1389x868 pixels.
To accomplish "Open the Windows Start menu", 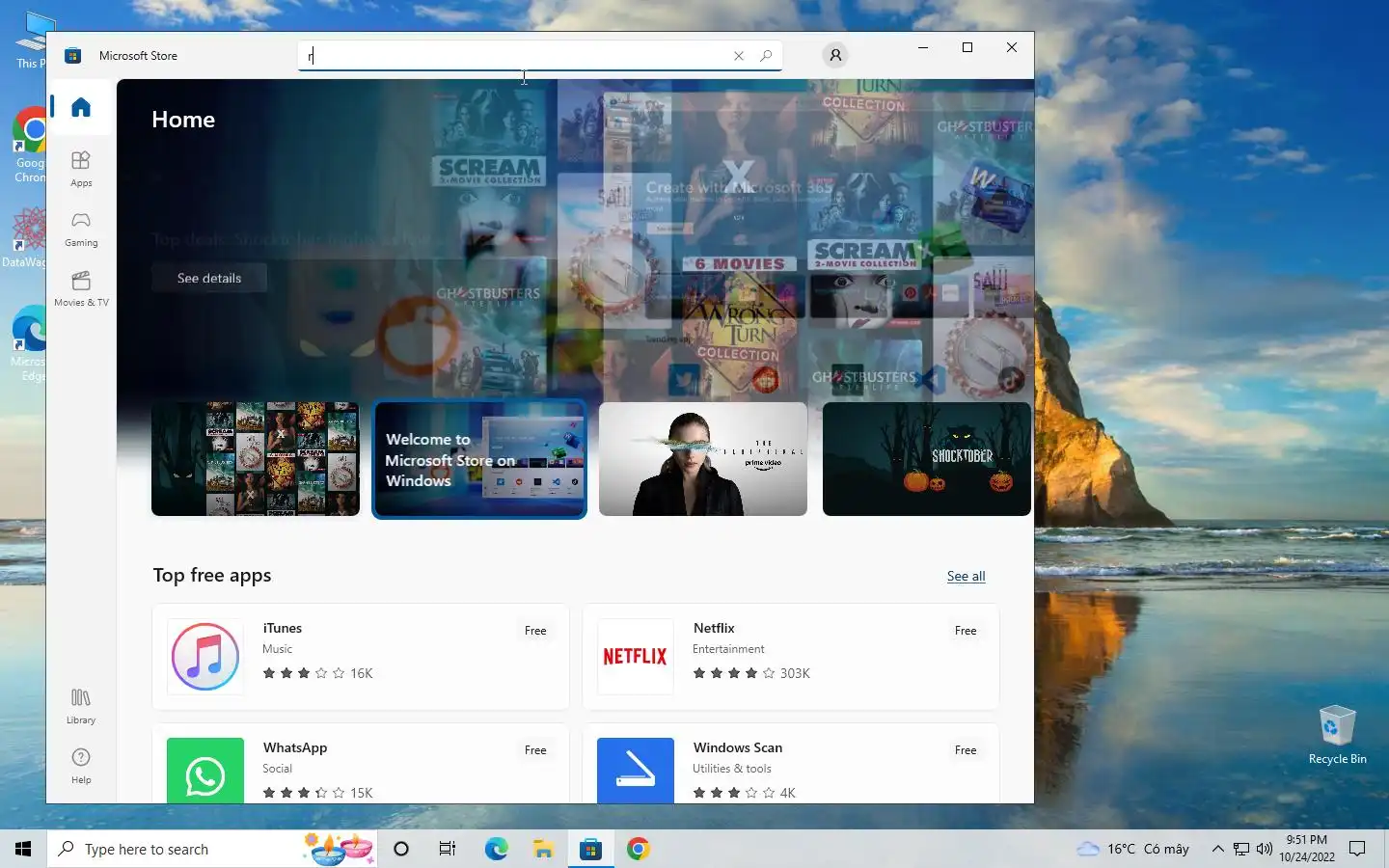I will click(23, 849).
